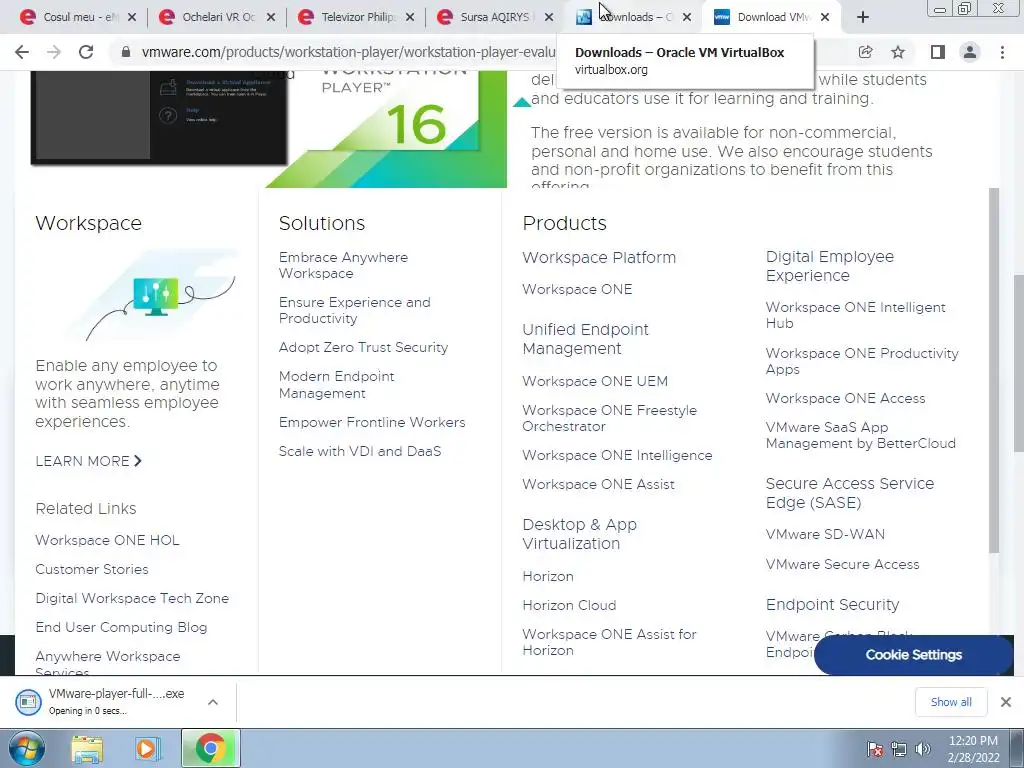Screen dimensions: 1024x768
Task: Open Workspace ONE Assist link
Action: point(598,485)
